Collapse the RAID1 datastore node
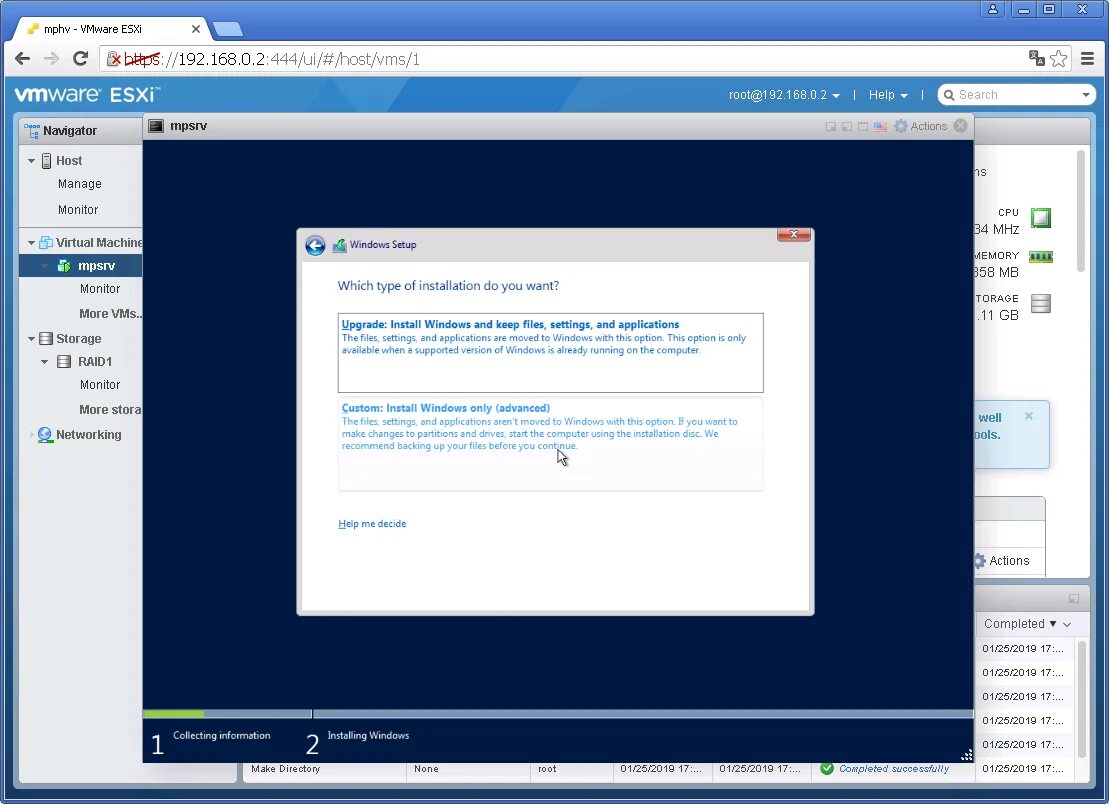 tap(45, 362)
